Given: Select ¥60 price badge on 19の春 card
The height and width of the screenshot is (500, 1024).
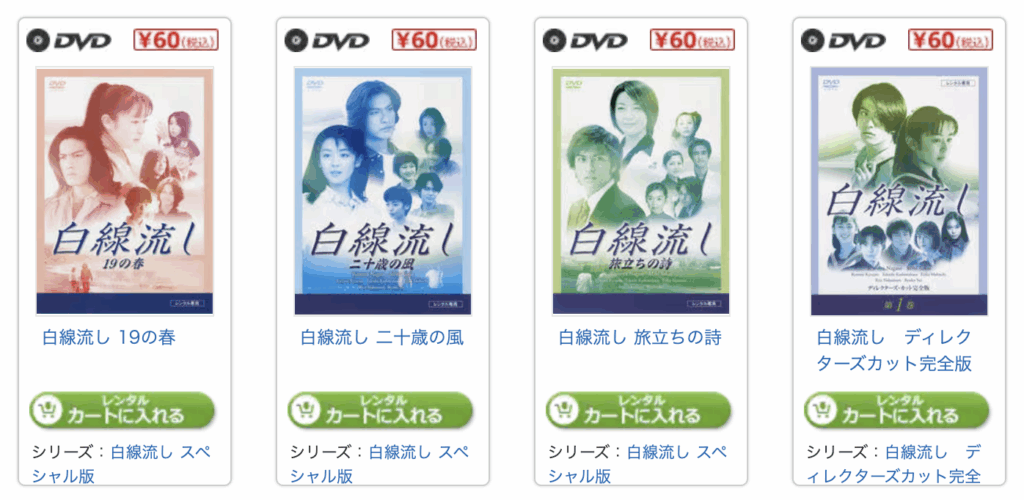Looking at the screenshot, I should [x=176, y=40].
